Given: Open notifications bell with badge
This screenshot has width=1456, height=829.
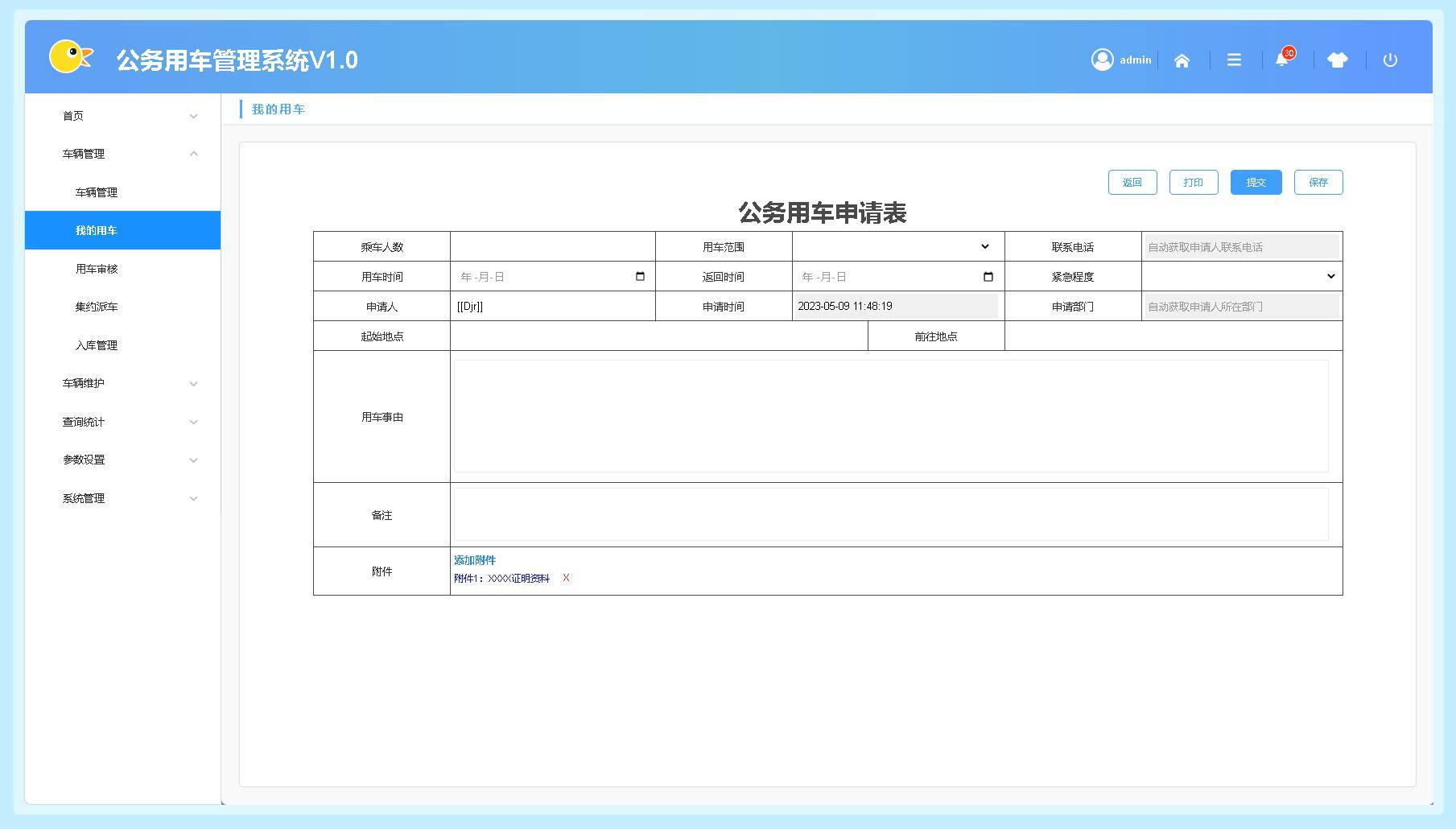Looking at the screenshot, I should coord(1282,60).
